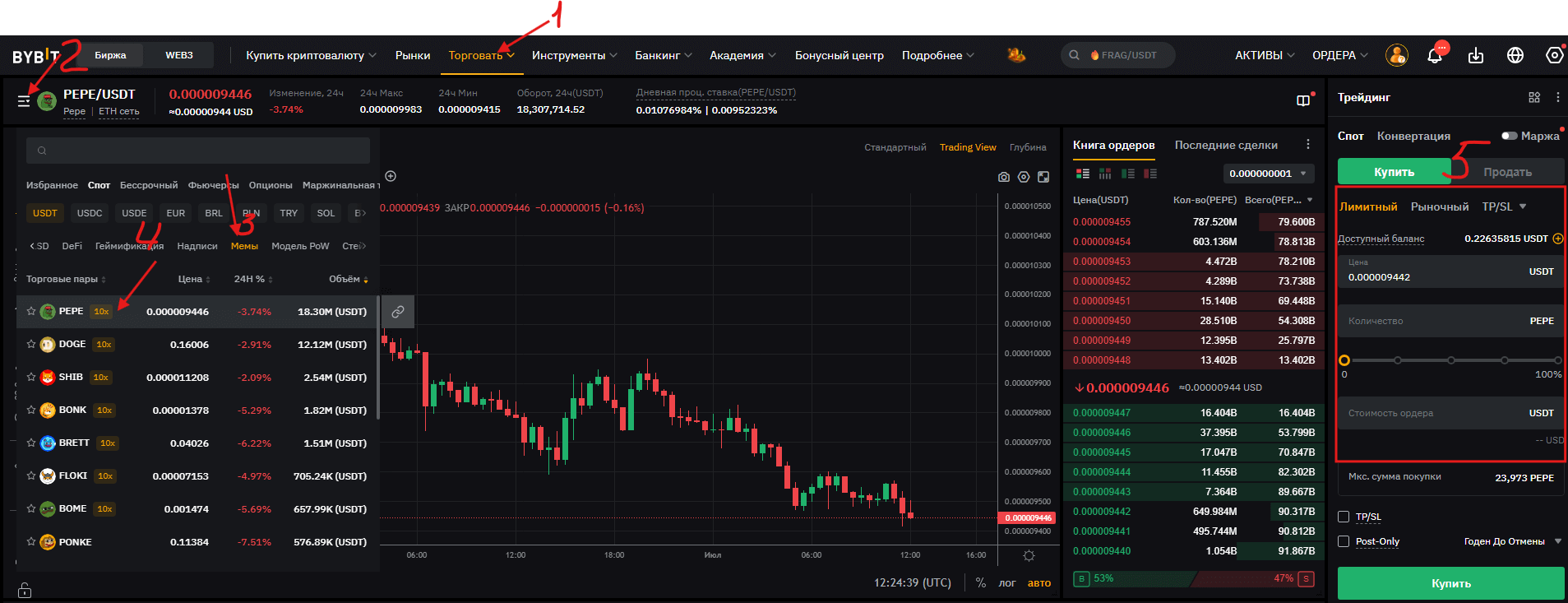Enable the TP/SL checkbox

pos(1344,517)
